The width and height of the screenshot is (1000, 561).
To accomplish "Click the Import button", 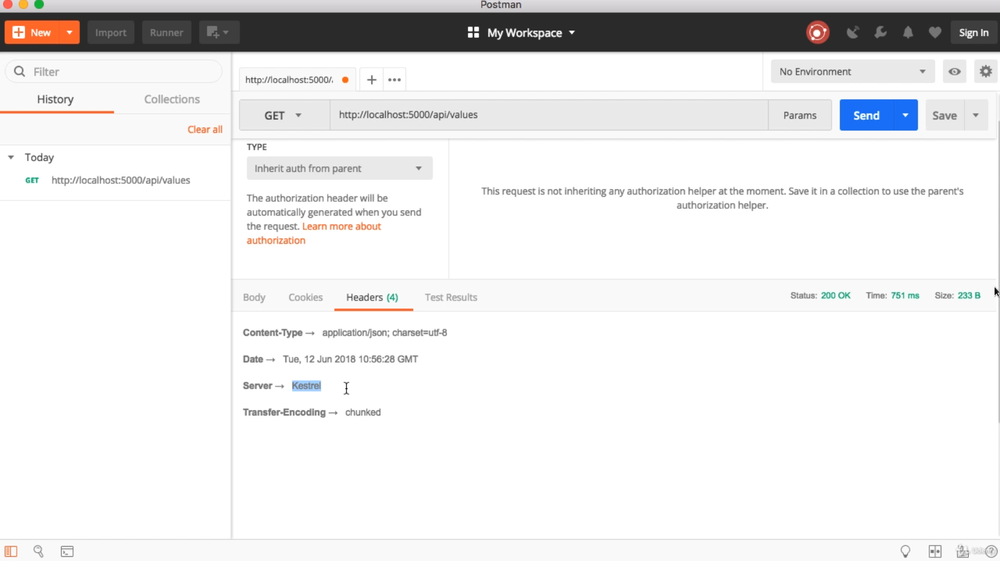I will (x=111, y=33).
